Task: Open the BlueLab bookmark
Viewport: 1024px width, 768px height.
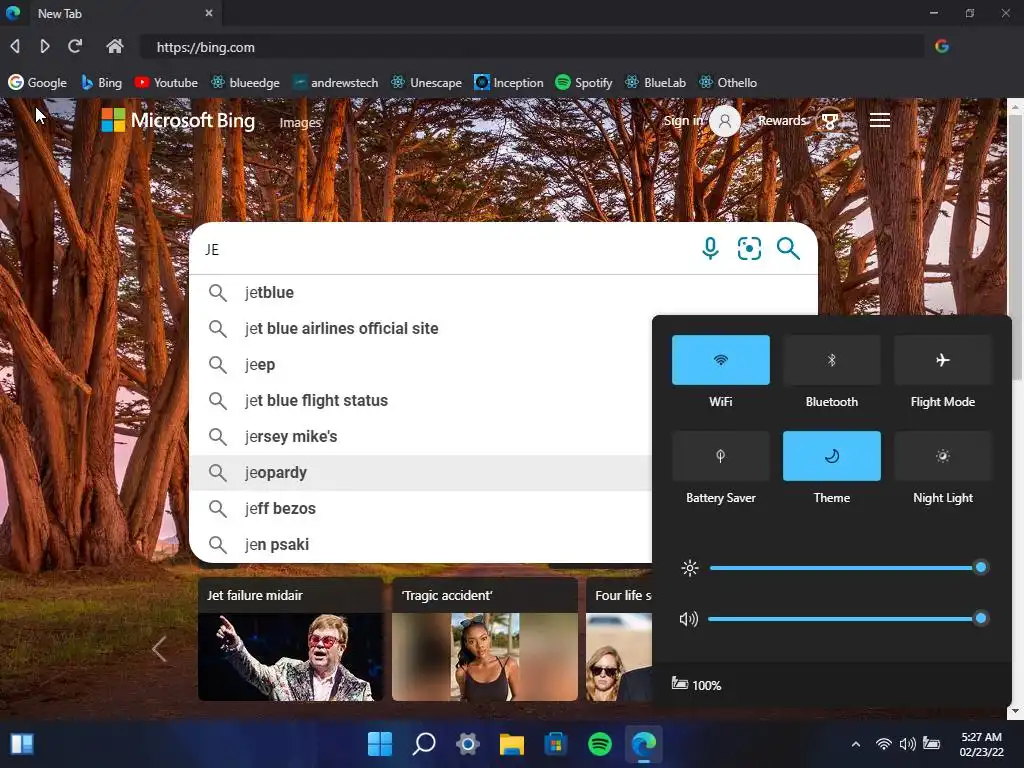Action: [656, 82]
